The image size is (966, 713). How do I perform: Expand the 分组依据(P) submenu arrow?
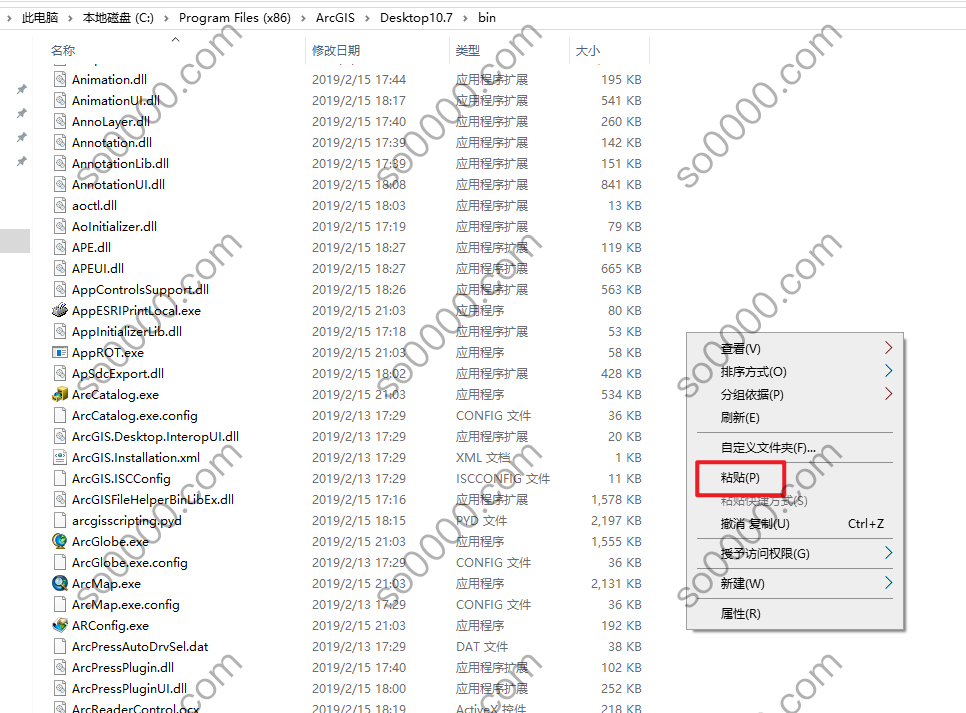[x=888, y=394]
